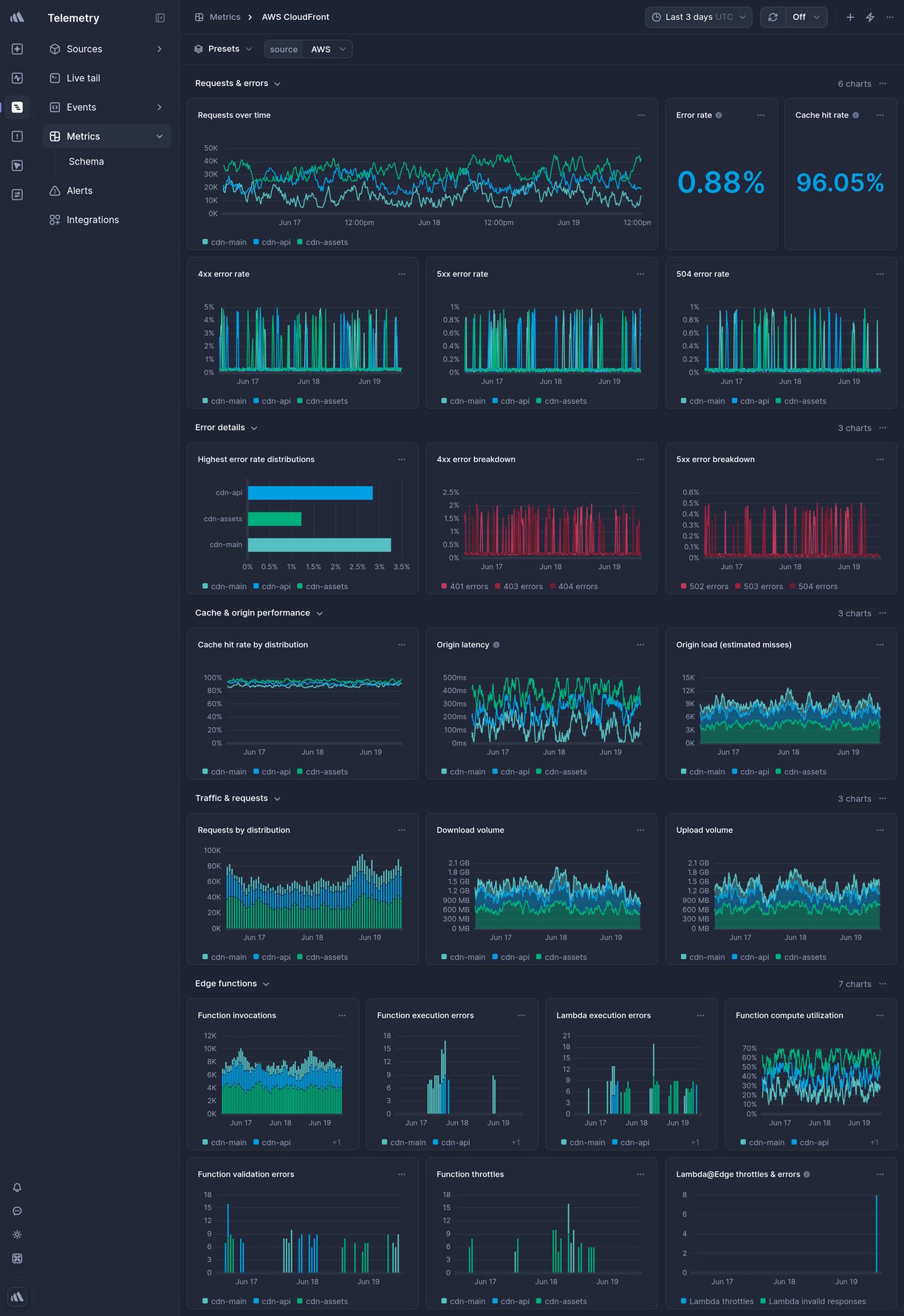Toggle 401 errors series in 4xx breakdown
The height and width of the screenshot is (1316, 904).
click(x=465, y=587)
